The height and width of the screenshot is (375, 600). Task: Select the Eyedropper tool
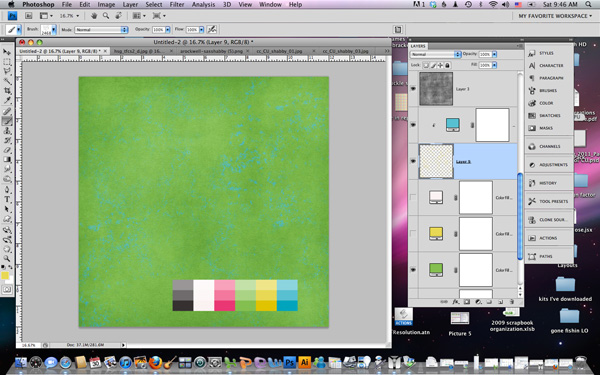[x=7, y=101]
